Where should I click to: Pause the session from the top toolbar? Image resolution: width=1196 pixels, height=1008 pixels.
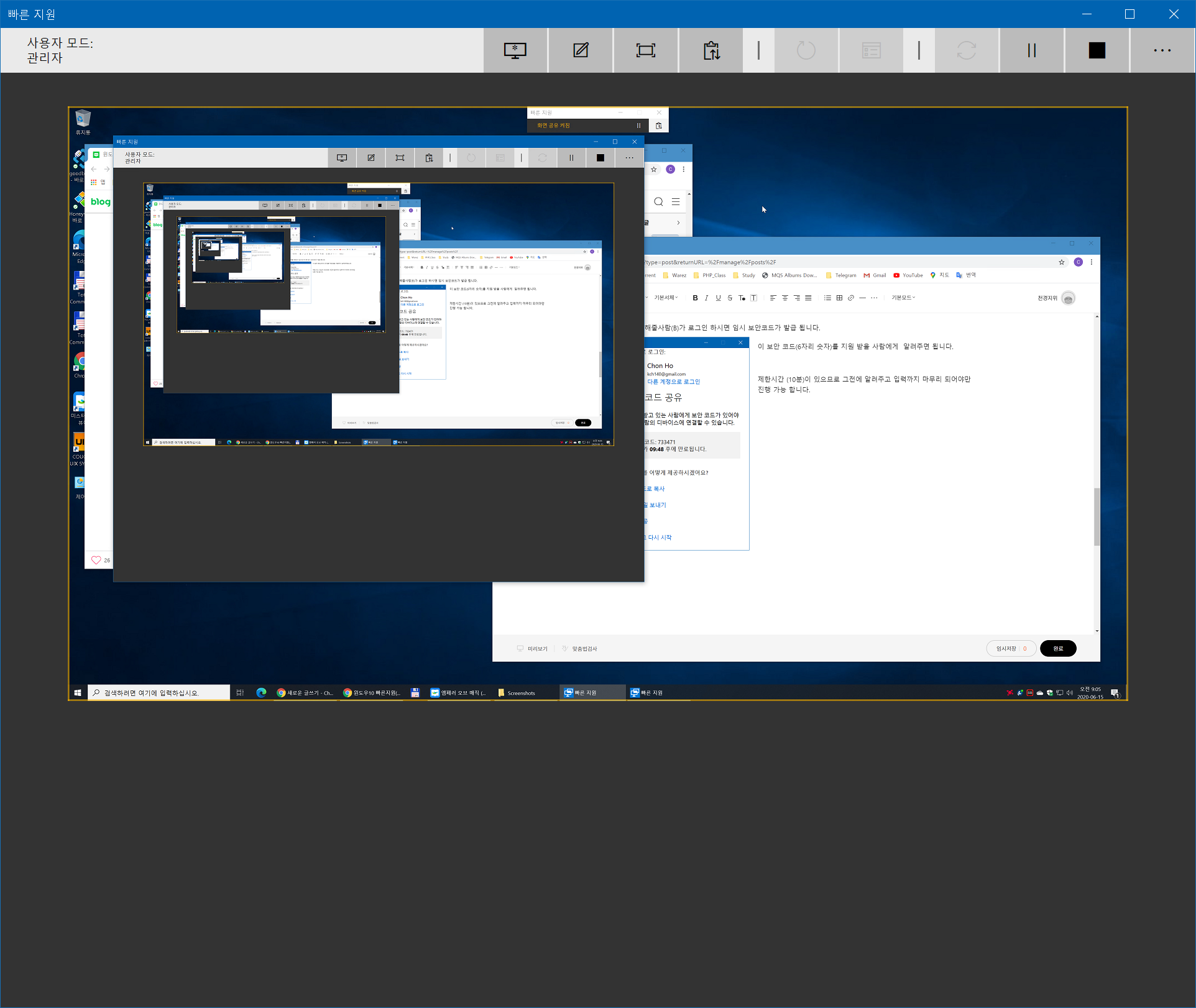(x=1031, y=50)
